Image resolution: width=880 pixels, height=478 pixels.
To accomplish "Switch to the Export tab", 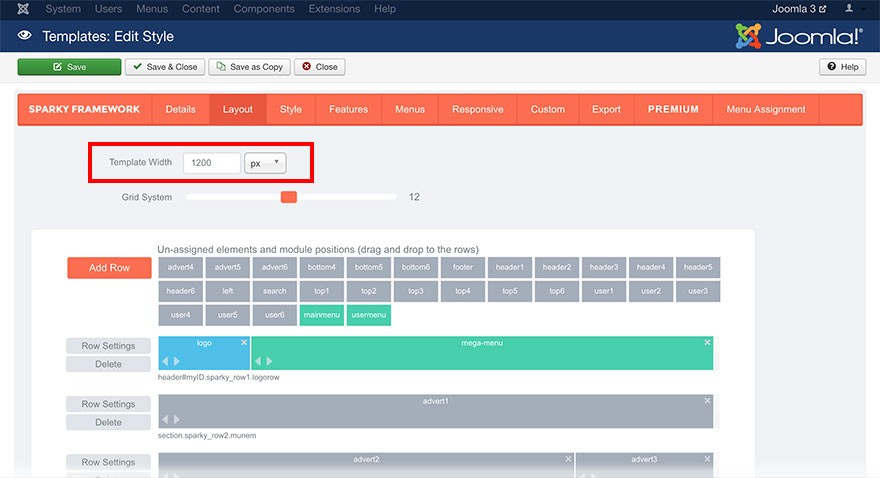I will tap(606, 109).
